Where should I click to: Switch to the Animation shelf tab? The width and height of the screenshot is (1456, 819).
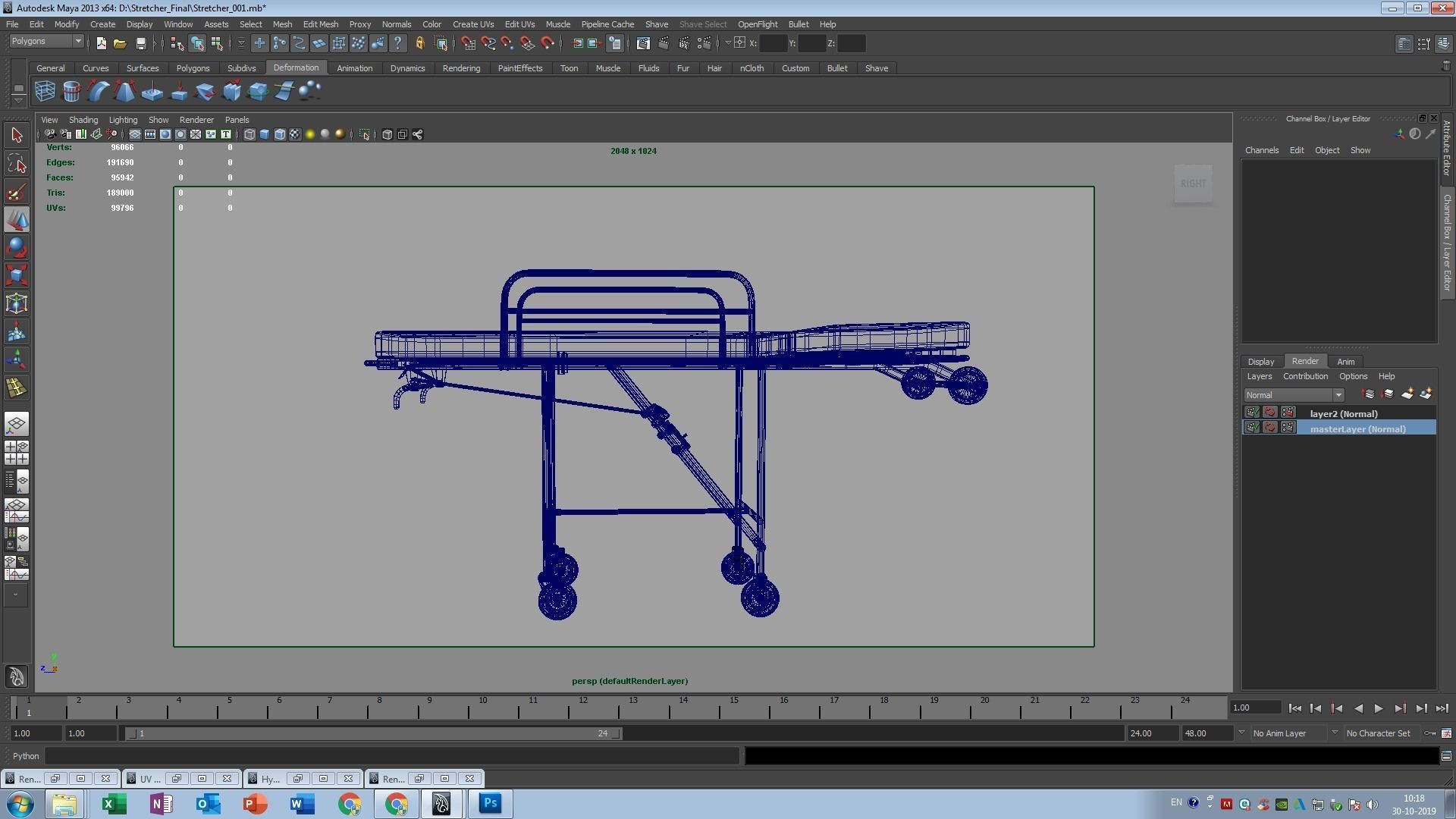coord(354,68)
